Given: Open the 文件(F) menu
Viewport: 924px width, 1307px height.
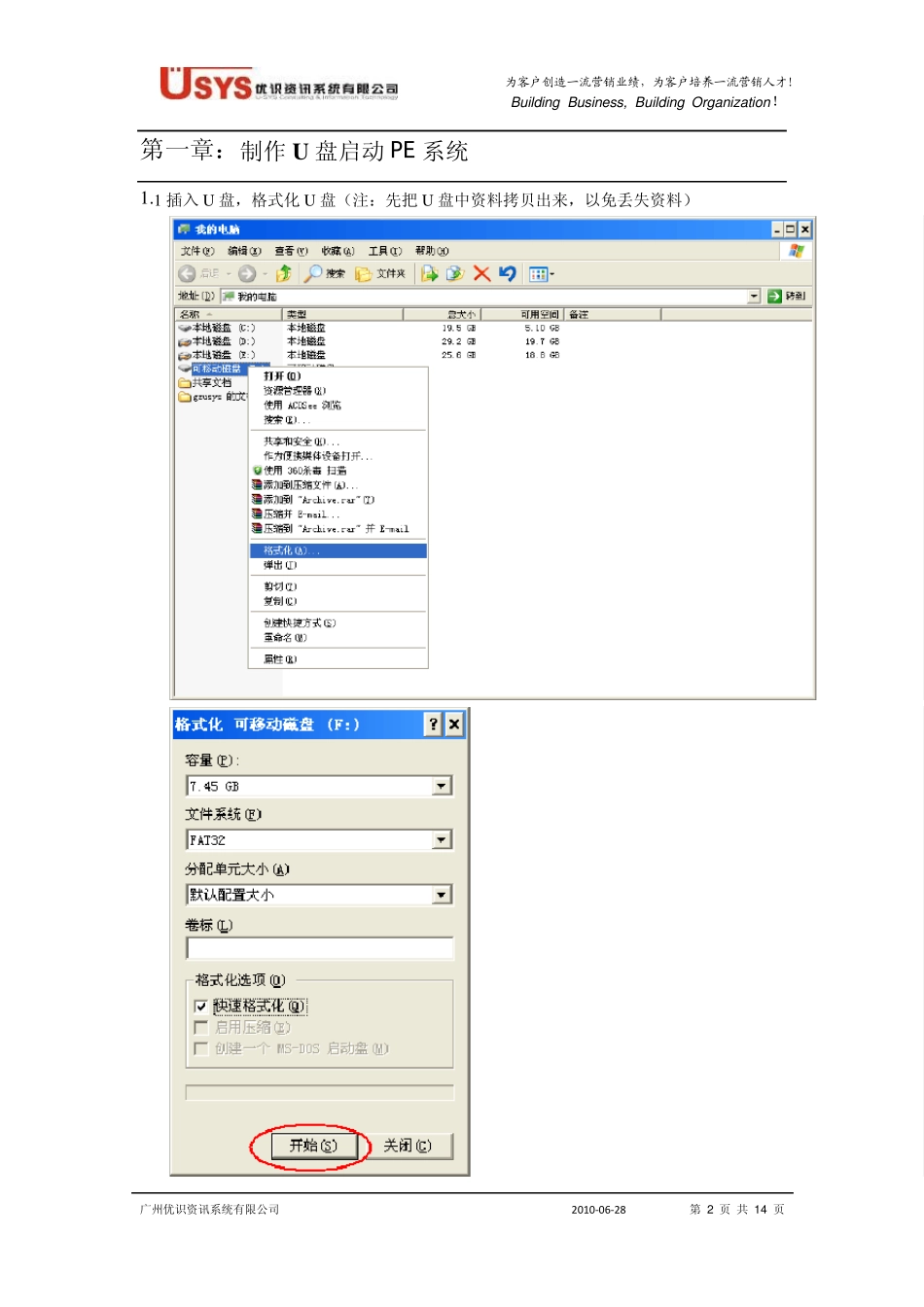Looking at the screenshot, I should point(197,251).
